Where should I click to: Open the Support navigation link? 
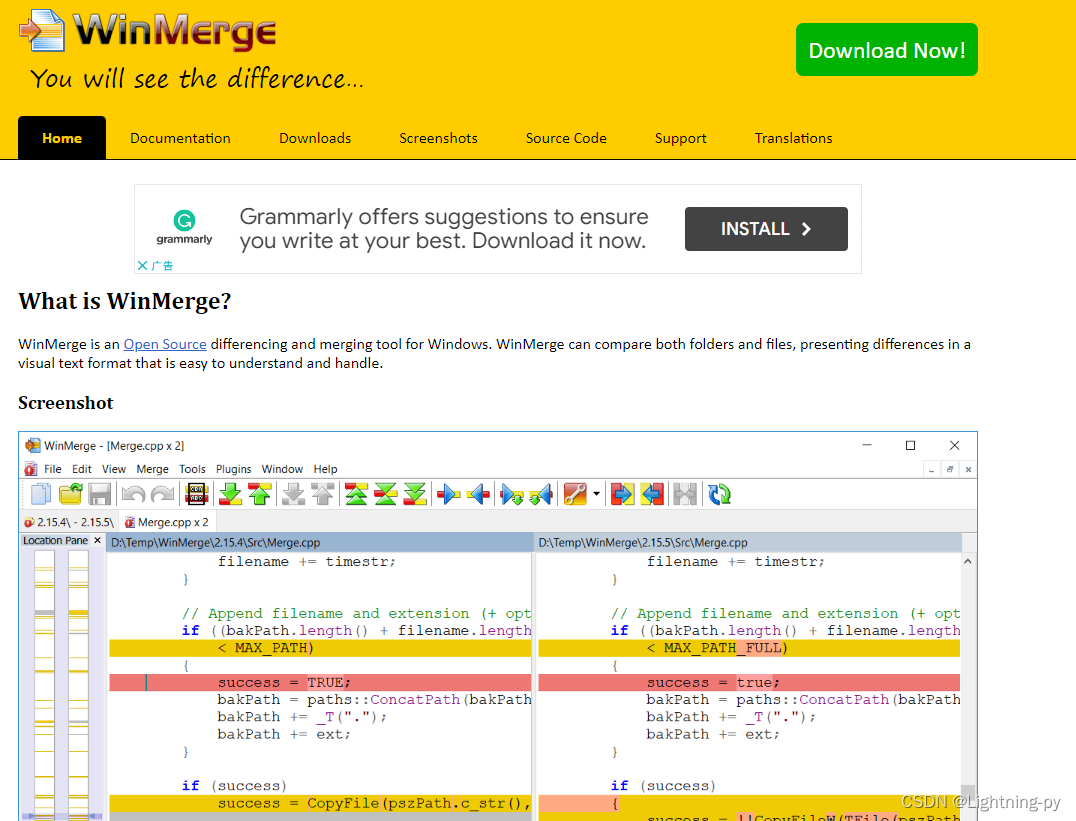point(681,138)
